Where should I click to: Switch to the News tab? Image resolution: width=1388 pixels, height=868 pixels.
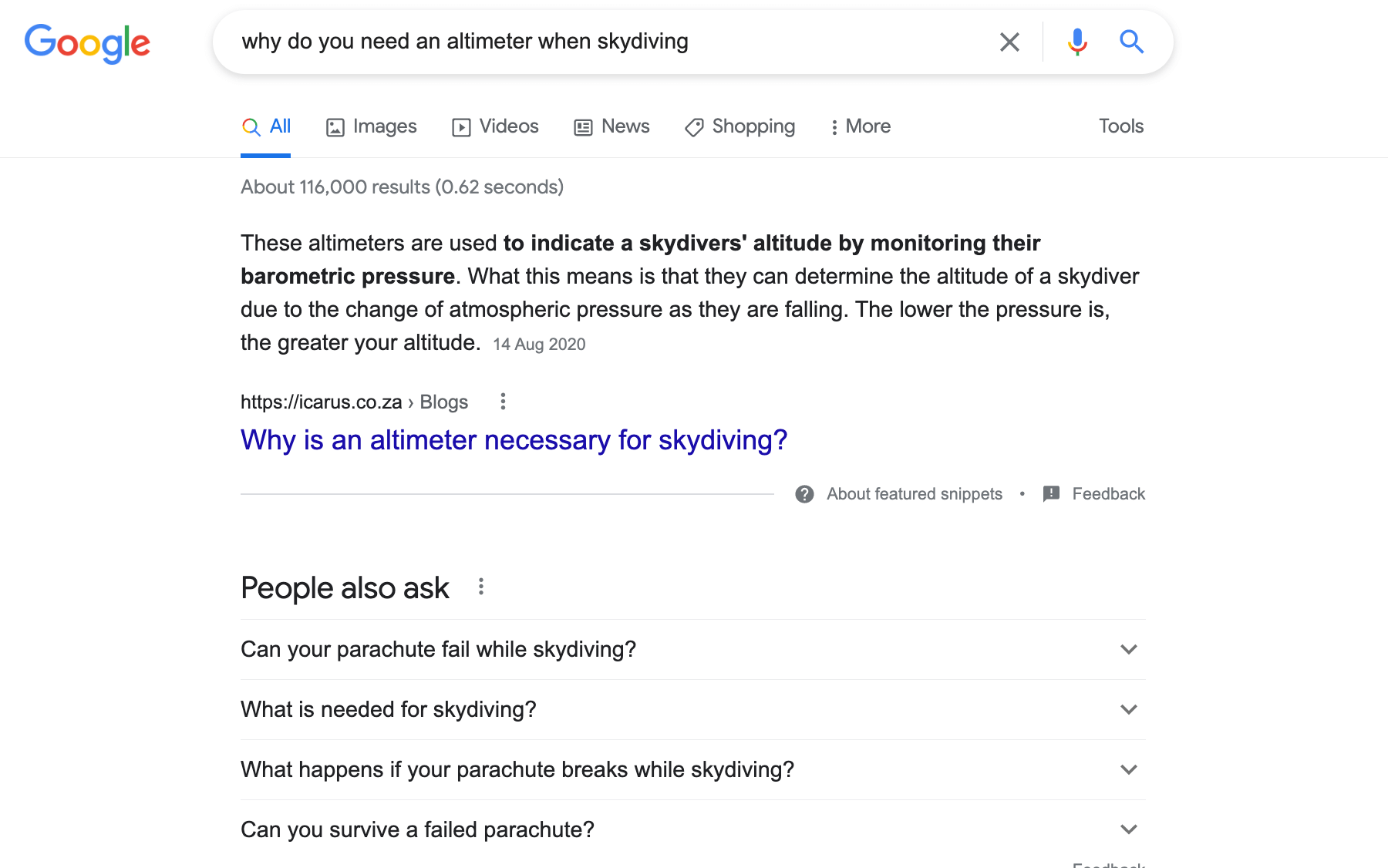(611, 126)
